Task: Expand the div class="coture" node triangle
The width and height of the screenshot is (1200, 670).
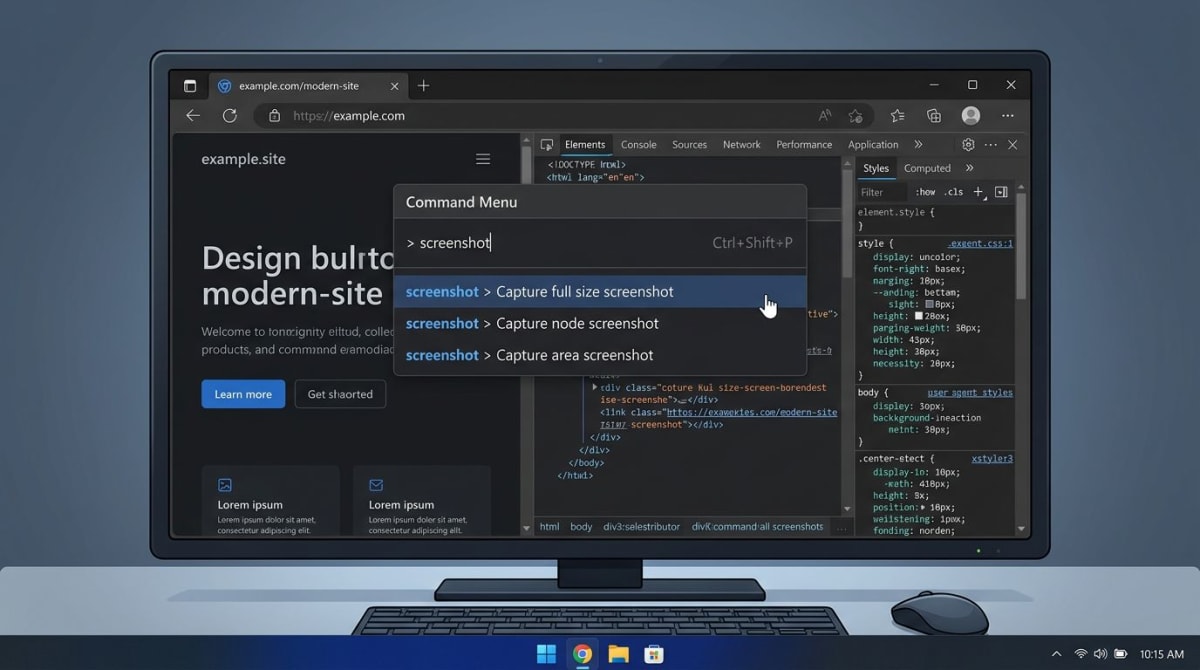Action: click(x=595, y=387)
